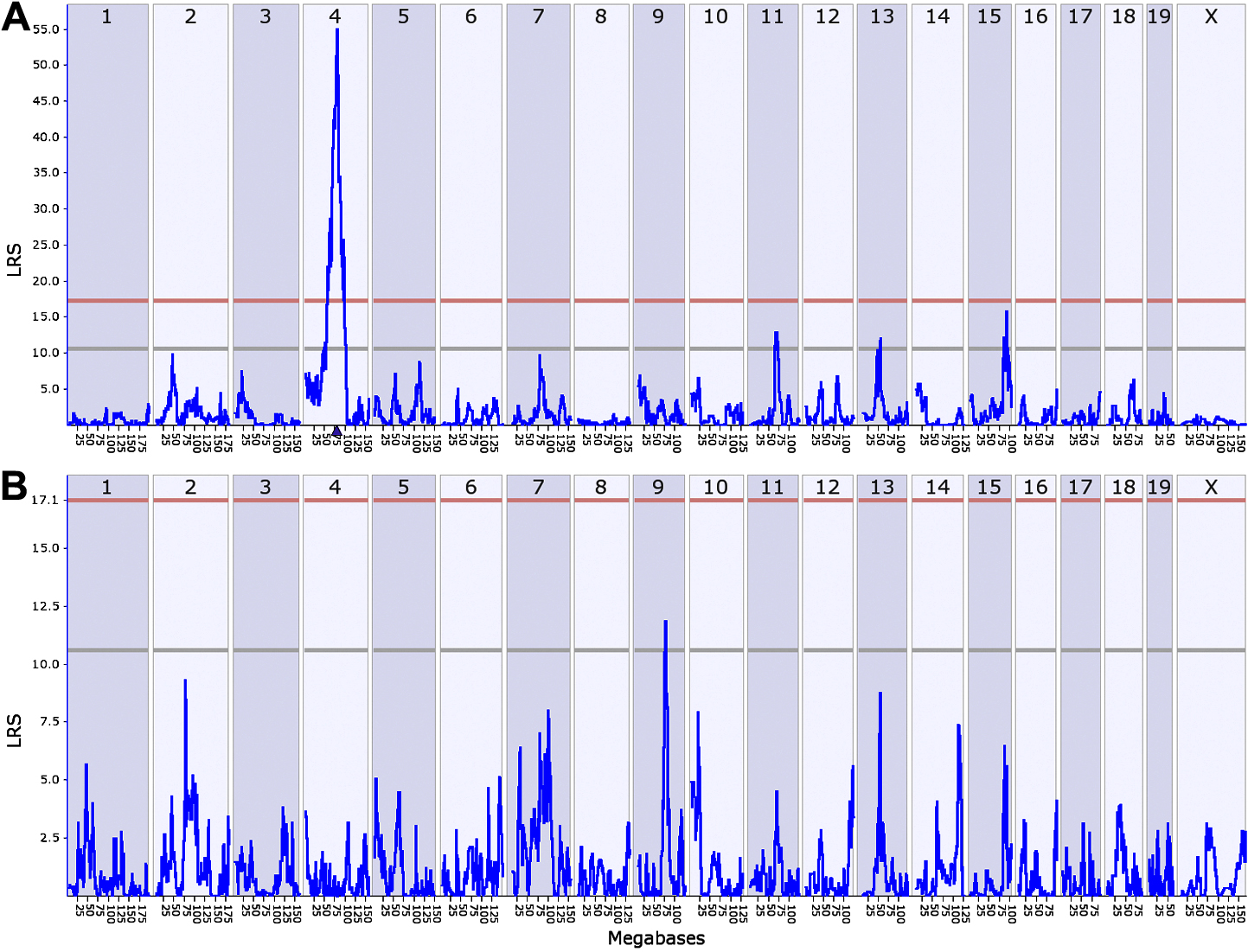This screenshot has width=1248, height=952.
Task: Click red threshold line in chromosome 1, panel A
Action: (x=107, y=301)
